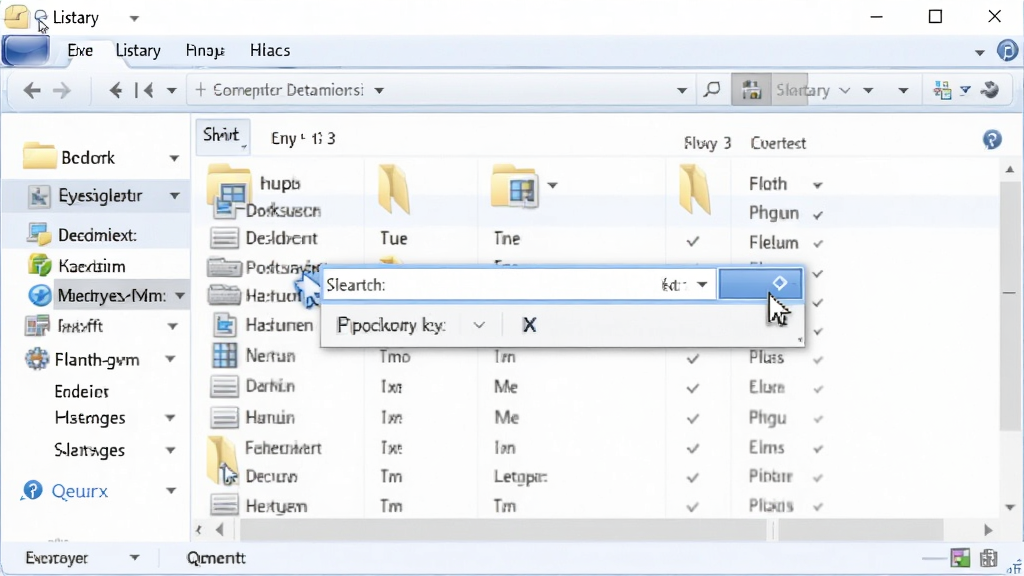This screenshot has width=1024, height=576.
Task: Click the grid icon beside Nertun
Action: coord(225,356)
